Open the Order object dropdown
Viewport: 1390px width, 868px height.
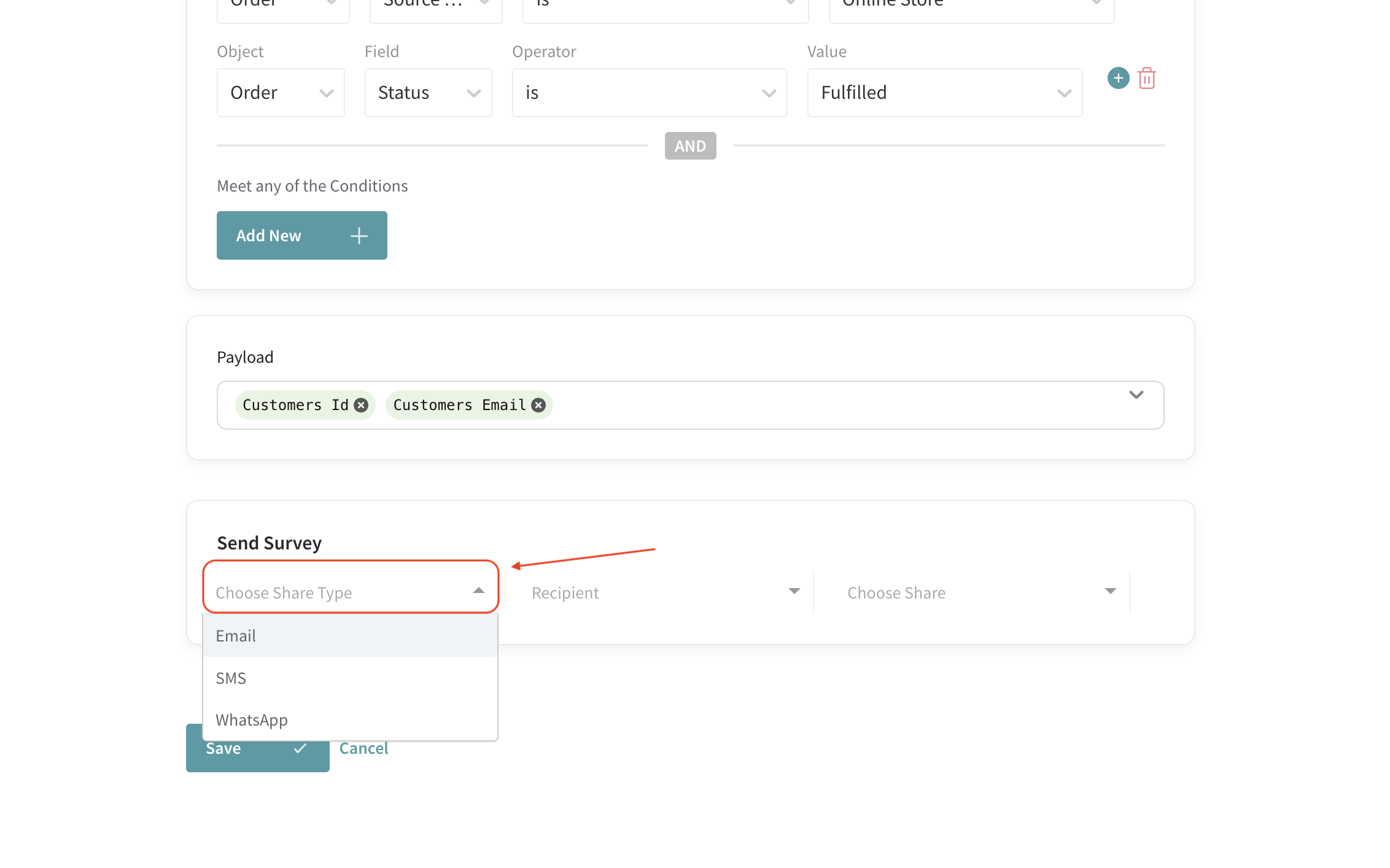(x=281, y=93)
